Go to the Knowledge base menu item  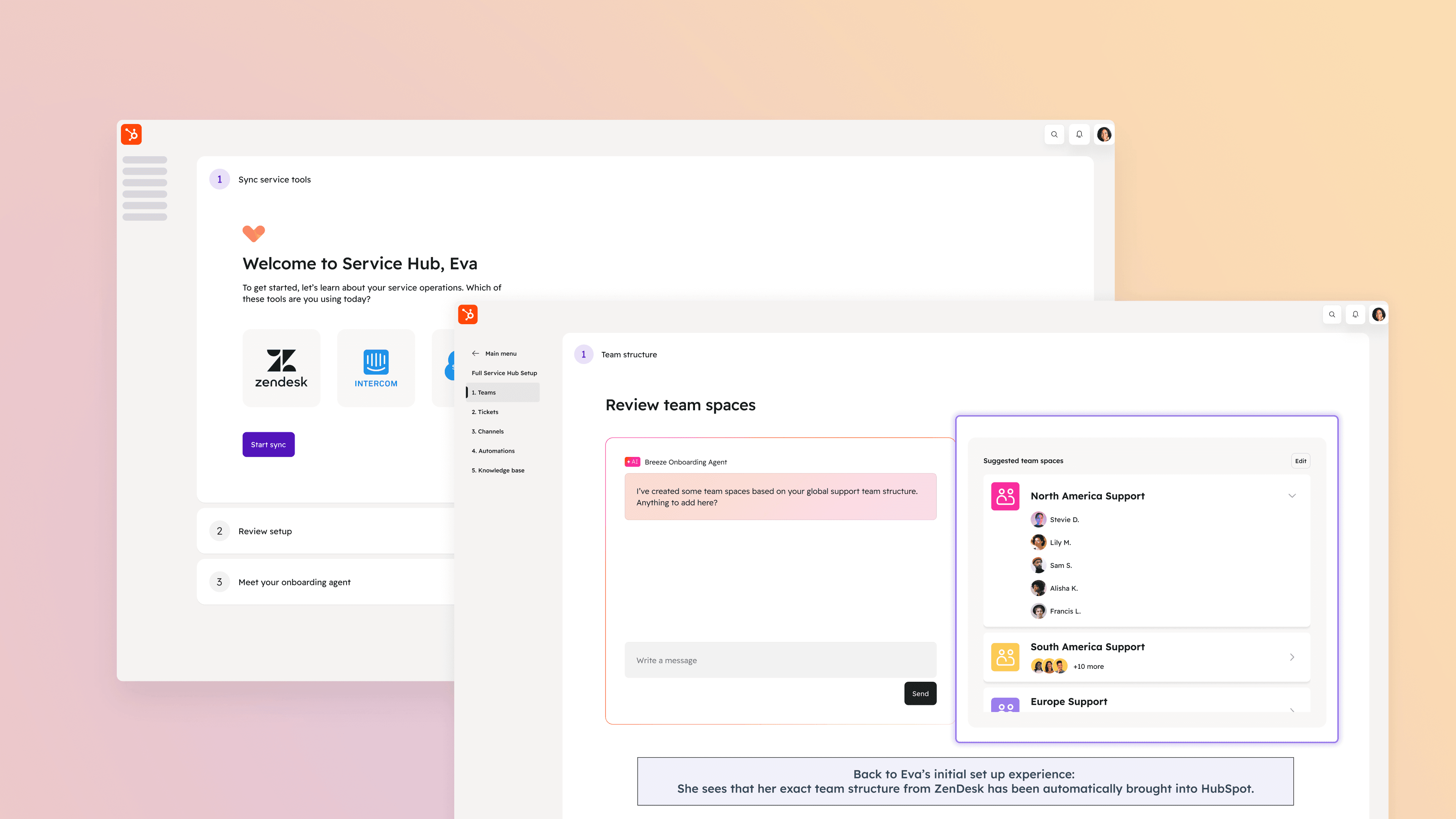497,470
